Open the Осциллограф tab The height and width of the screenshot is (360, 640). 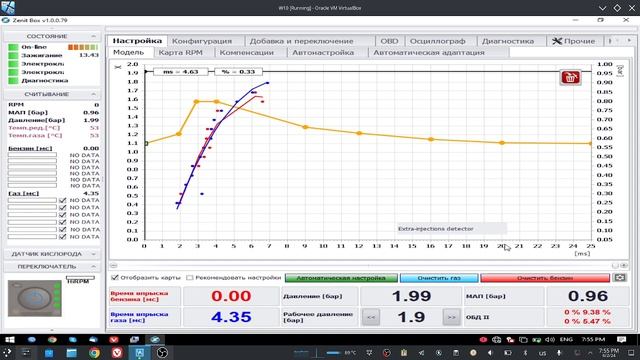coord(437,41)
